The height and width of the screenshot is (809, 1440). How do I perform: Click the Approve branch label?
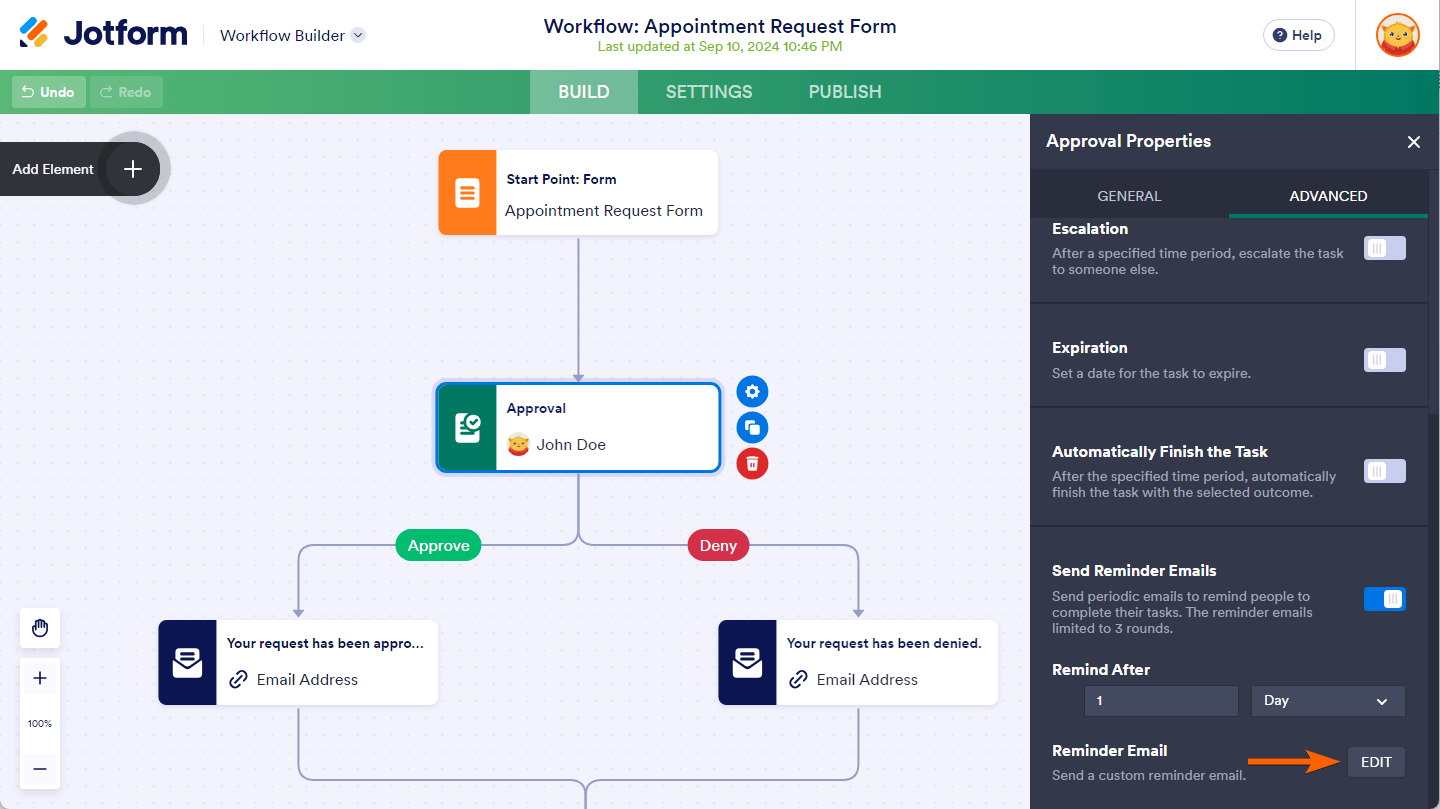coord(438,546)
